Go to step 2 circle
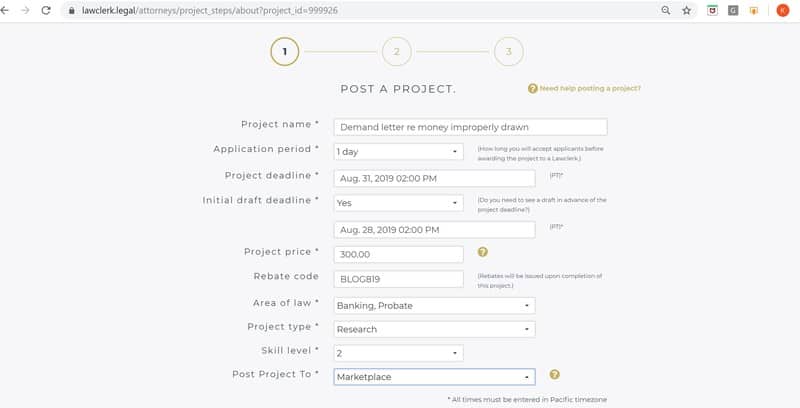 coord(396,52)
